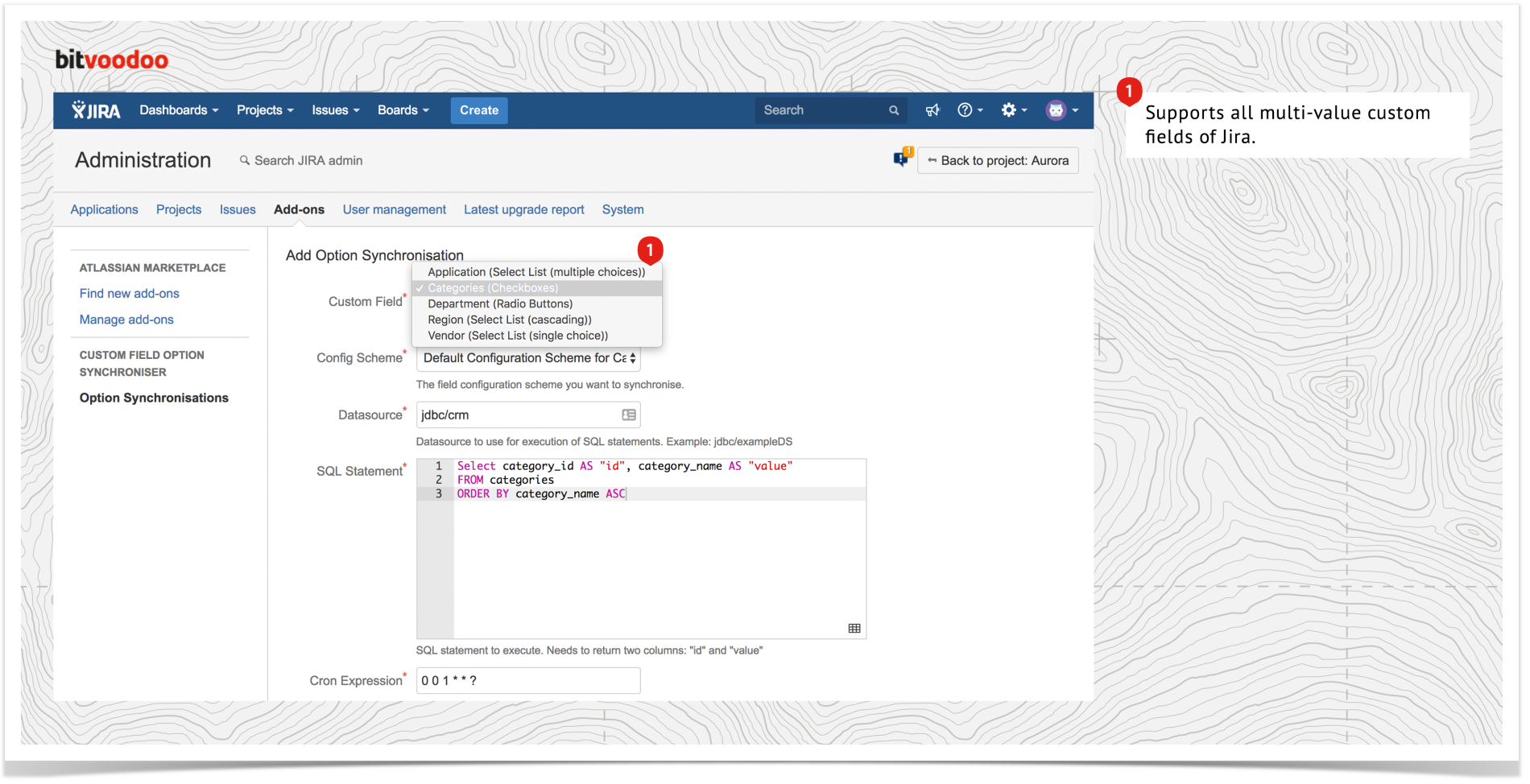Open Option Synchronisations link

click(154, 398)
